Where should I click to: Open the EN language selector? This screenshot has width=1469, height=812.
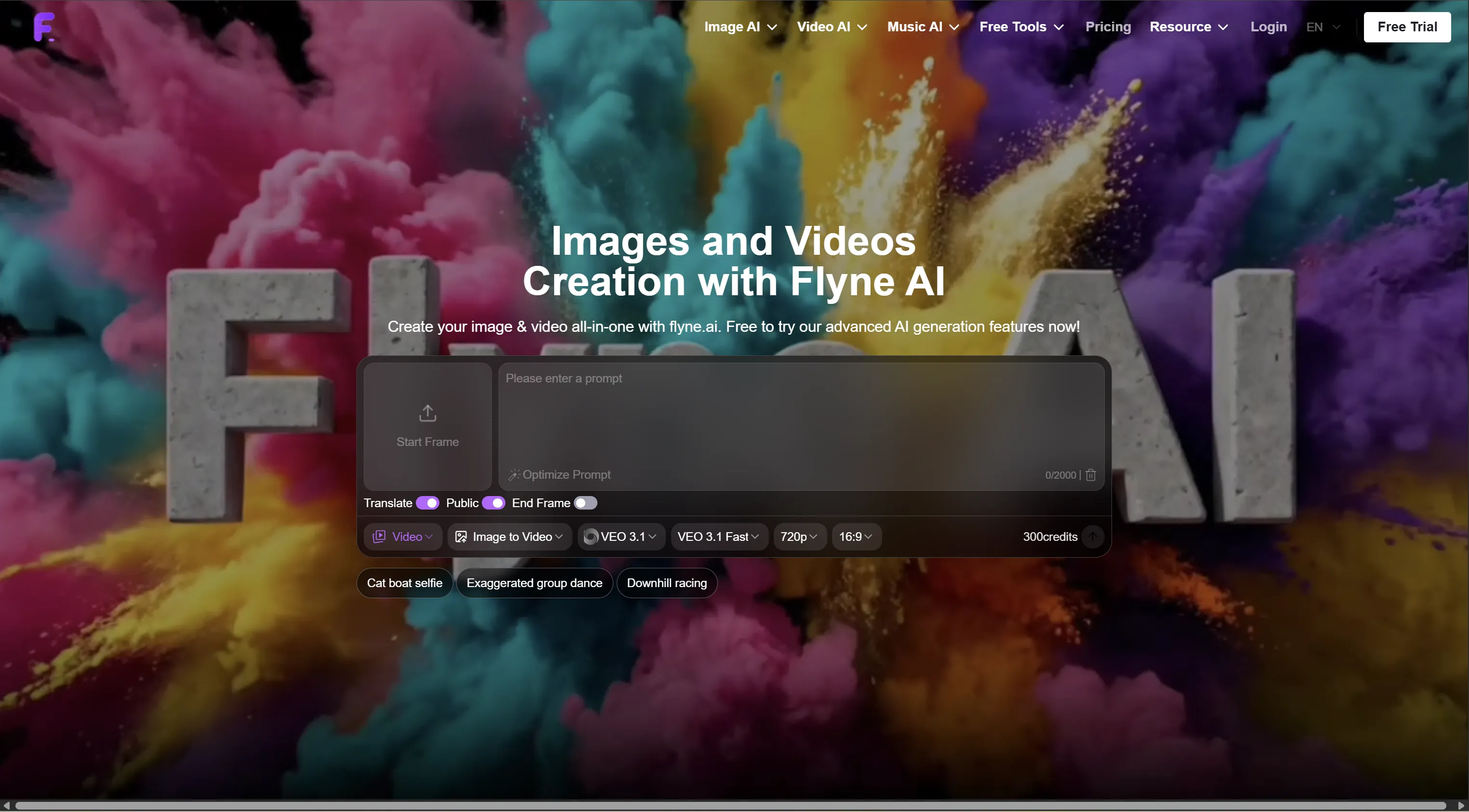(x=1323, y=27)
